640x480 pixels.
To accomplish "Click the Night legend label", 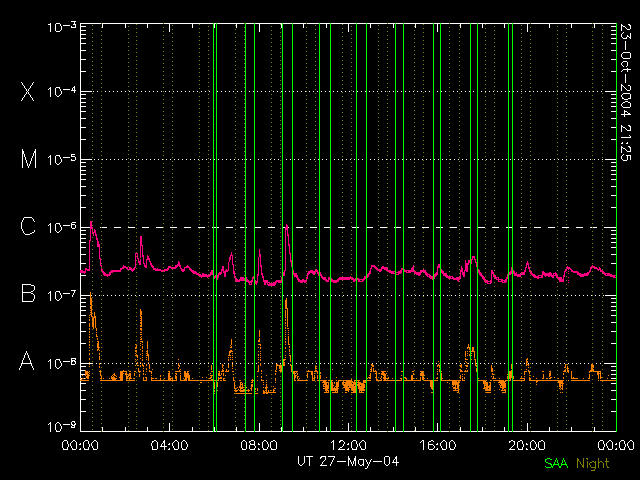I will point(592,464).
